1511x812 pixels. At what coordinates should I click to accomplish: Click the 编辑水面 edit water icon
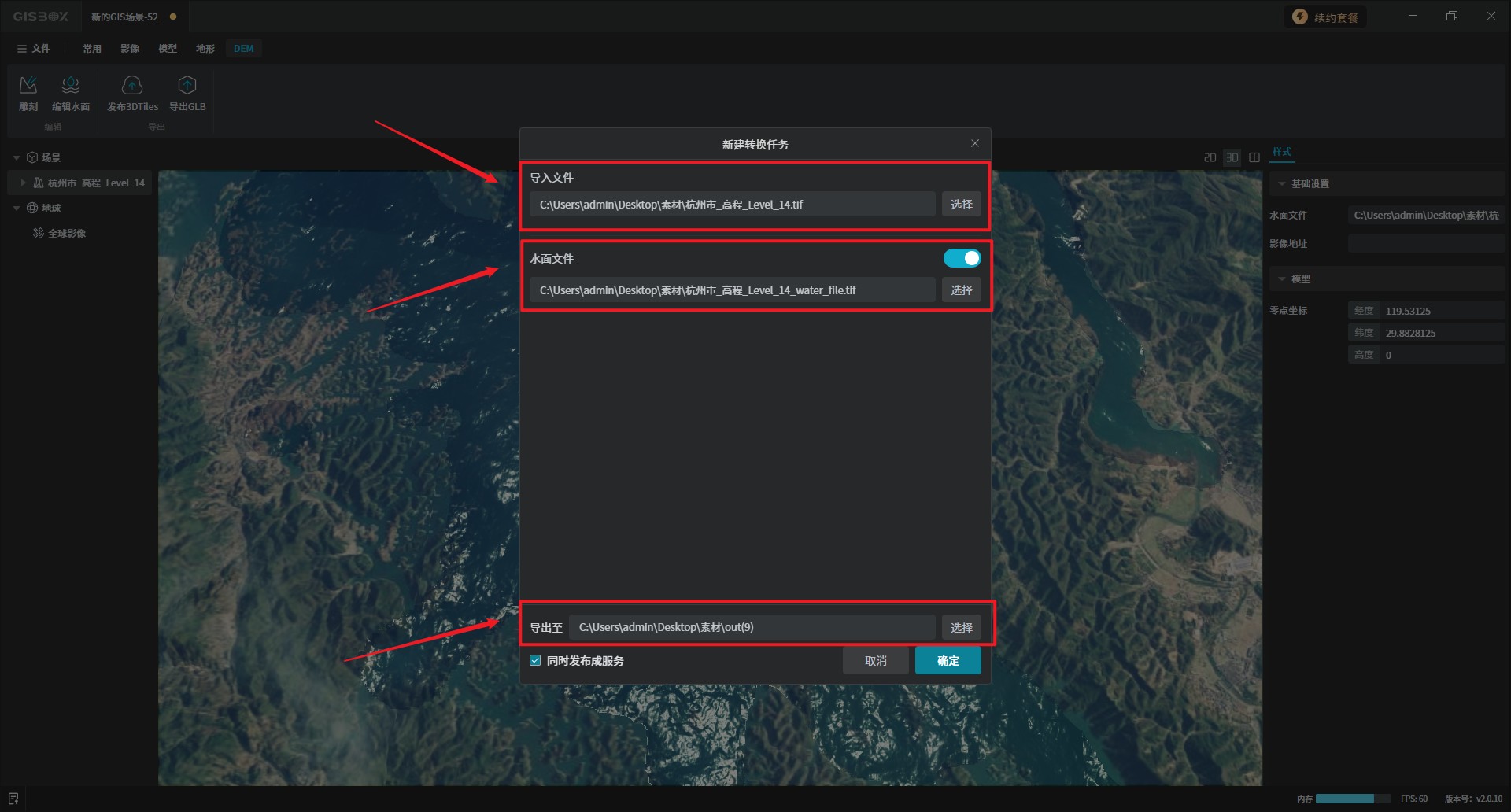(71, 85)
